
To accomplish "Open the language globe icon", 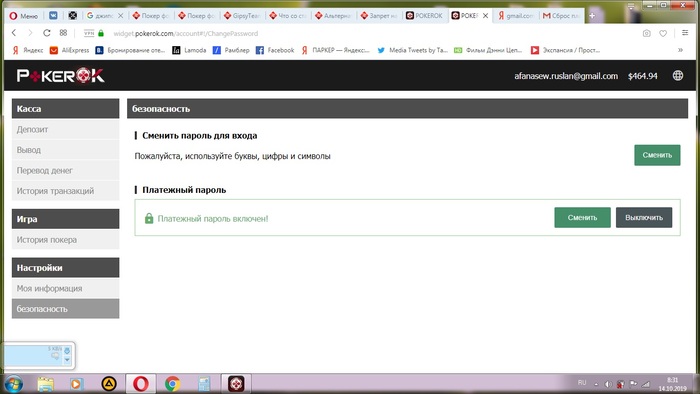I will [x=678, y=76].
